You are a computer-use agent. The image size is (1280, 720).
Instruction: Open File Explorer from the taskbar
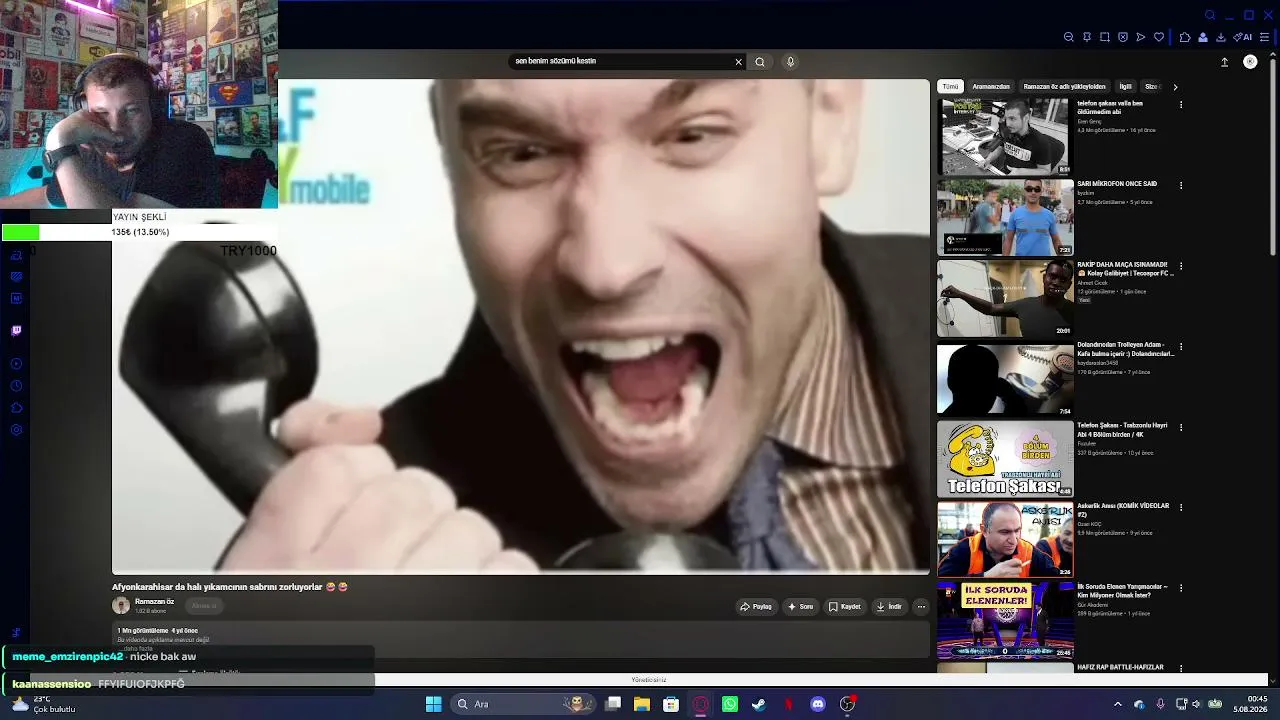[x=642, y=704]
